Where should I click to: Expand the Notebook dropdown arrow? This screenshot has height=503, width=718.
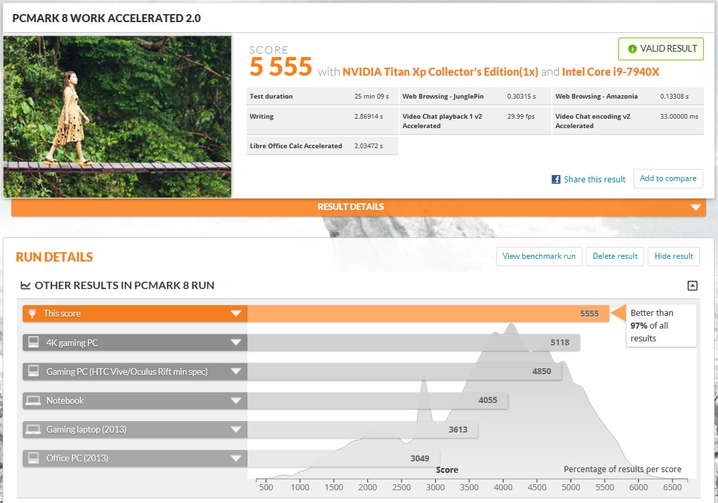[x=236, y=400]
